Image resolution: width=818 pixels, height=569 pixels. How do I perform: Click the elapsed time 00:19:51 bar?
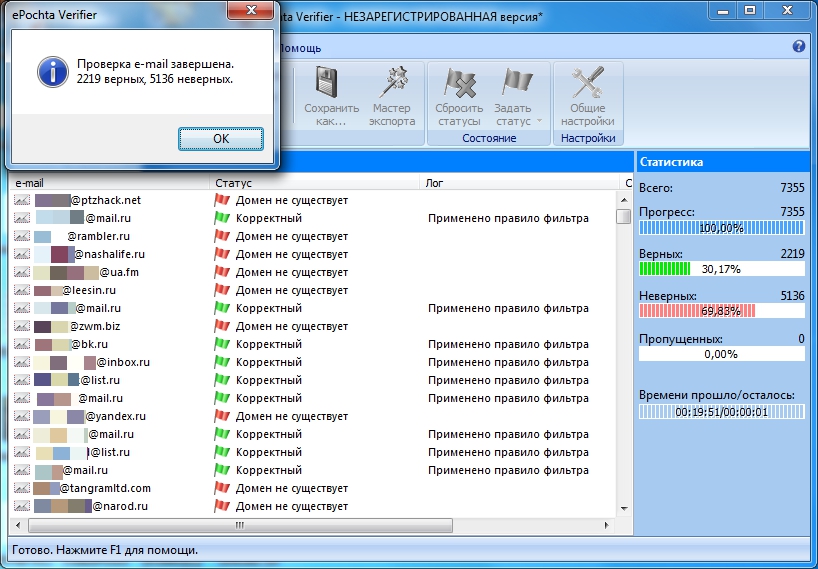point(721,412)
